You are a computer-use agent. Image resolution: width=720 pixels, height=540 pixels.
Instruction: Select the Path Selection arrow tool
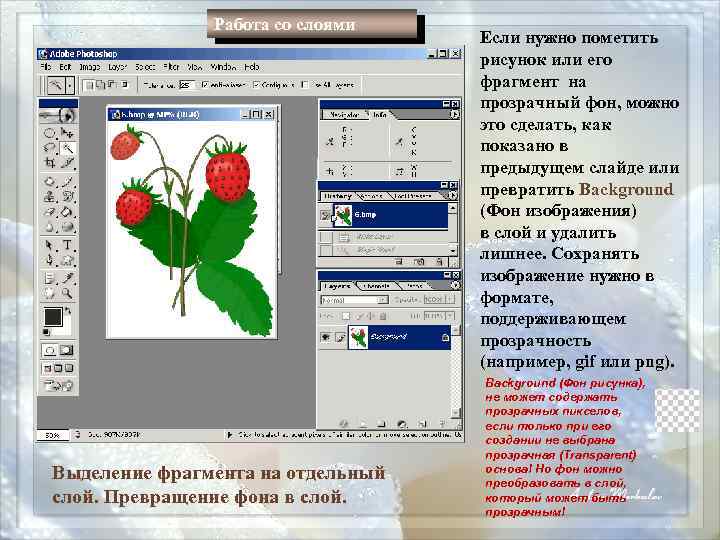click(x=49, y=245)
